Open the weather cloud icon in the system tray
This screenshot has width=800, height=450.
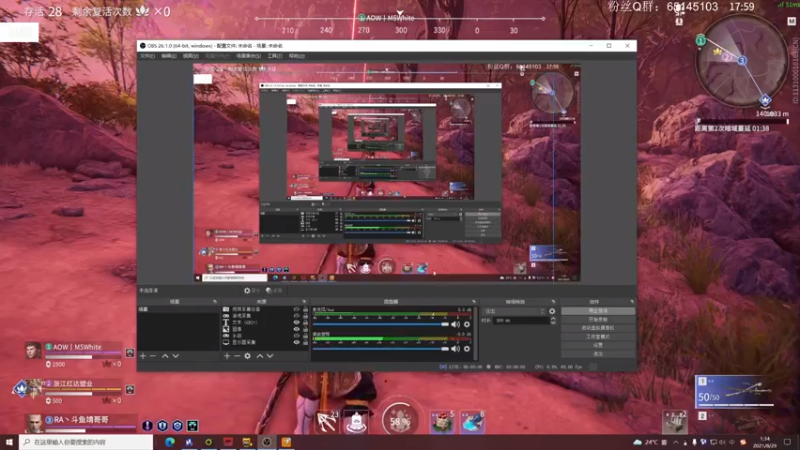pyautogui.click(x=637, y=442)
